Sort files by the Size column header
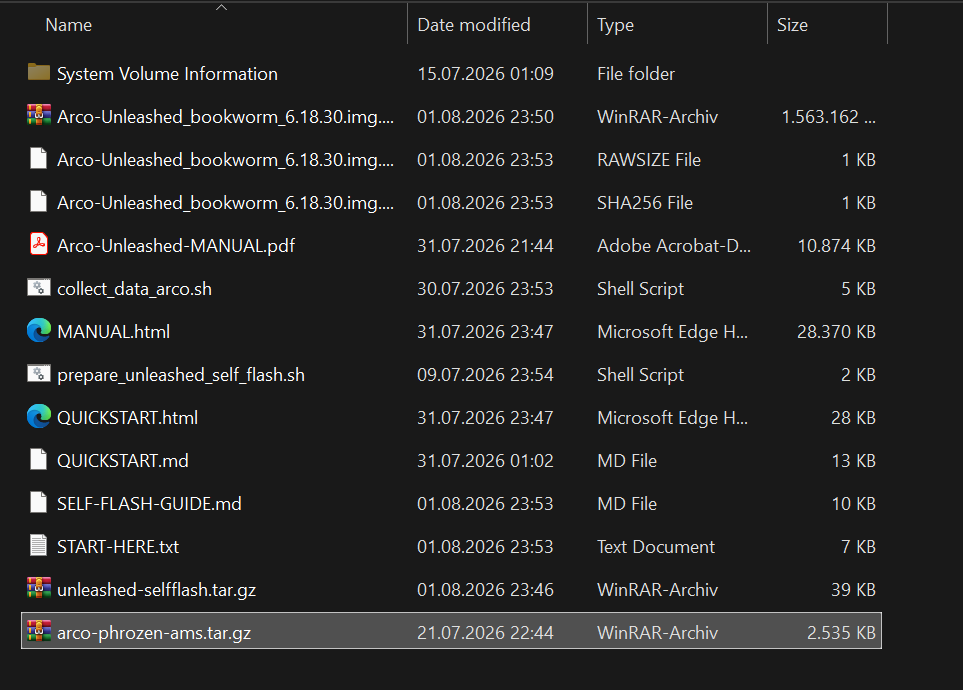 [x=792, y=25]
